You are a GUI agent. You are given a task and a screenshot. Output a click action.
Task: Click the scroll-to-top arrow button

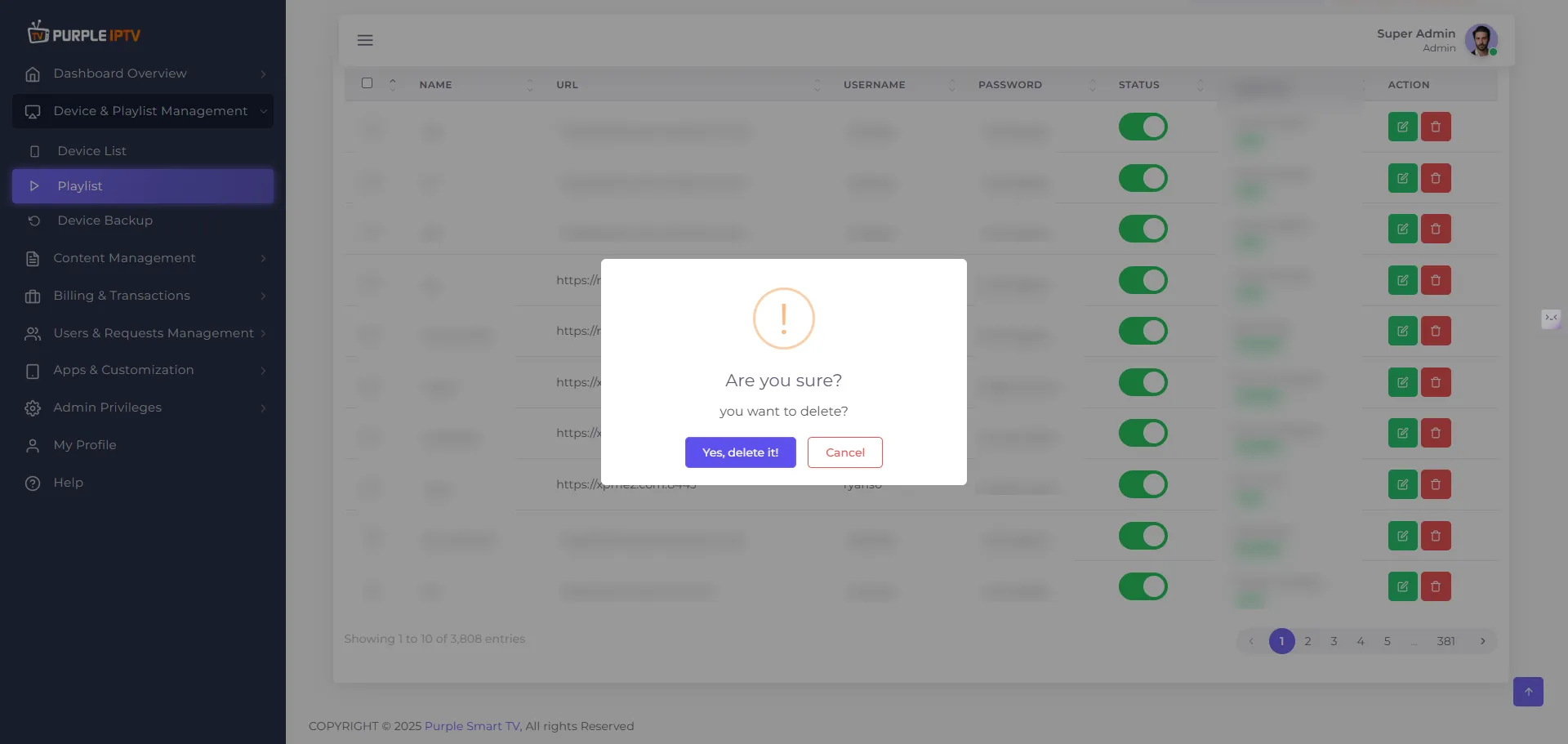[x=1528, y=692]
